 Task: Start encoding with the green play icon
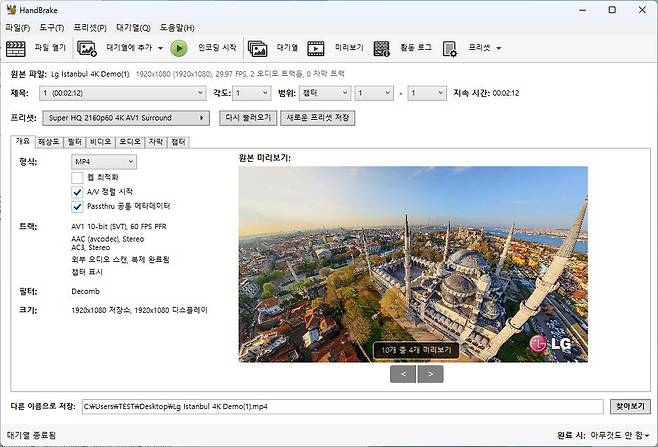(x=179, y=48)
